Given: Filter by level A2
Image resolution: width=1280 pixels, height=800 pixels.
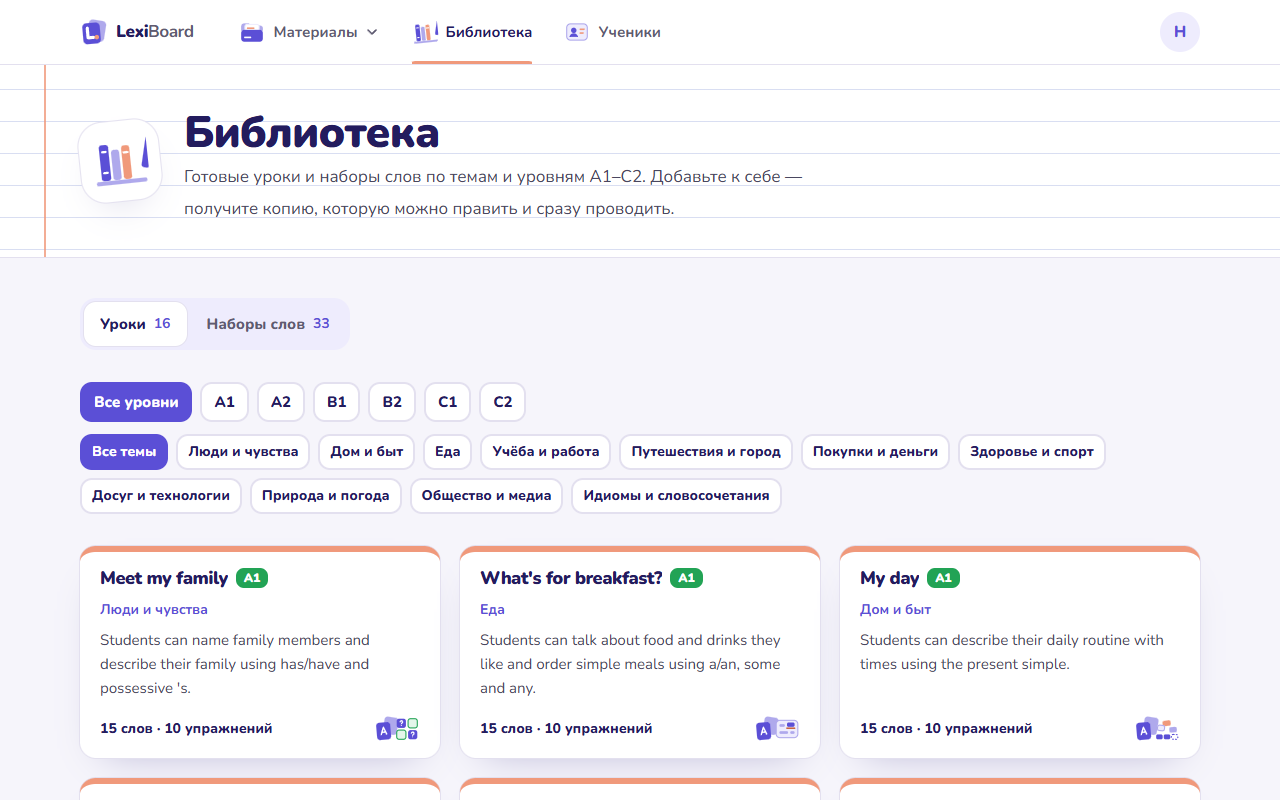Looking at the screenshot, I should (281, 402).
